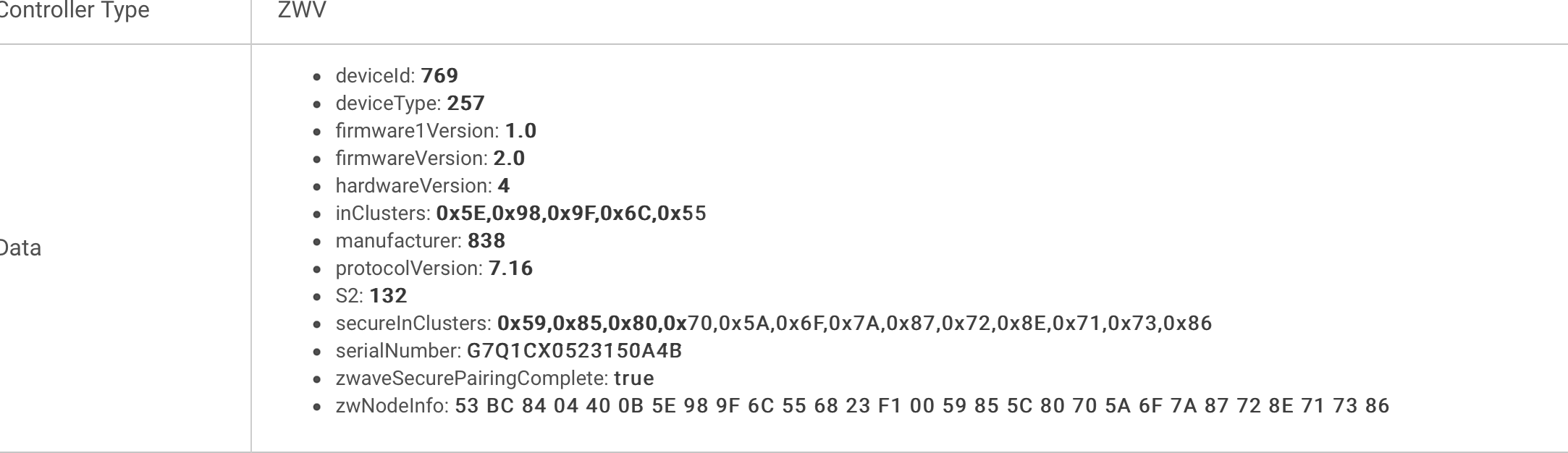The image size is (1568, 453).
Task: Select the deviceType value 257
Action: tap(465, 103)
